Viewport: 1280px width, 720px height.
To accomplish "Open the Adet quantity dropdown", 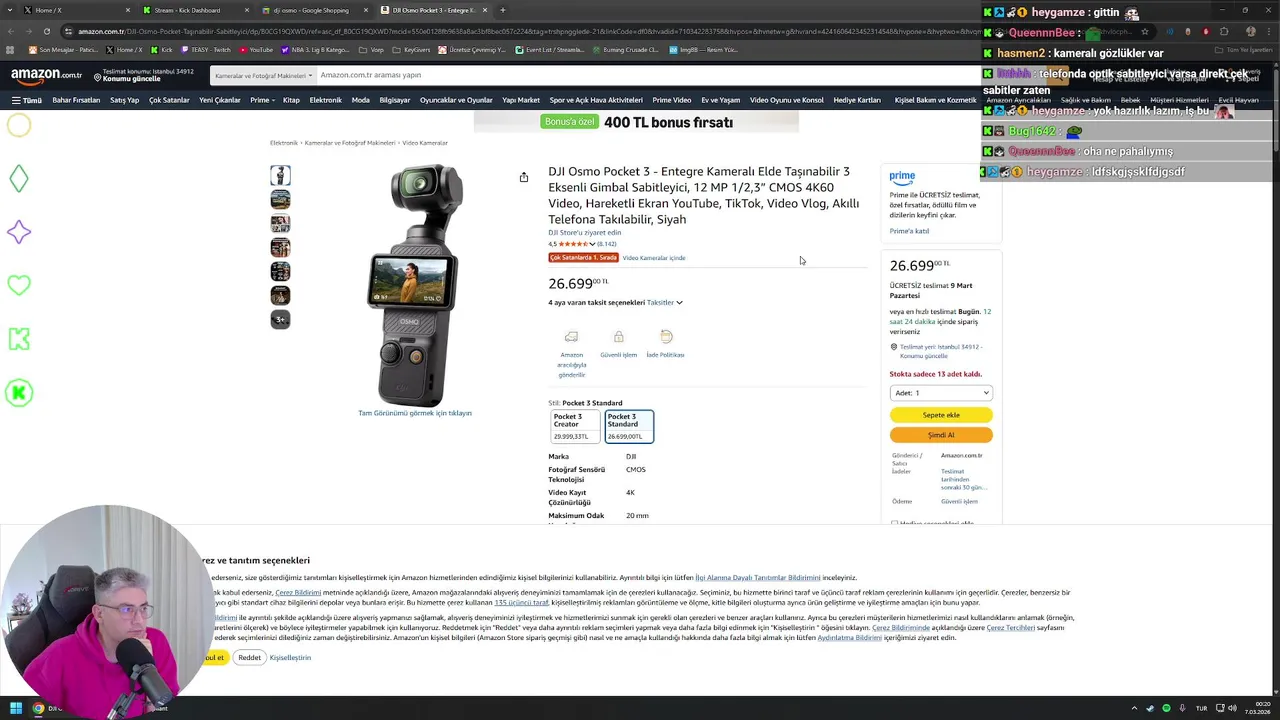I will 941,393.
